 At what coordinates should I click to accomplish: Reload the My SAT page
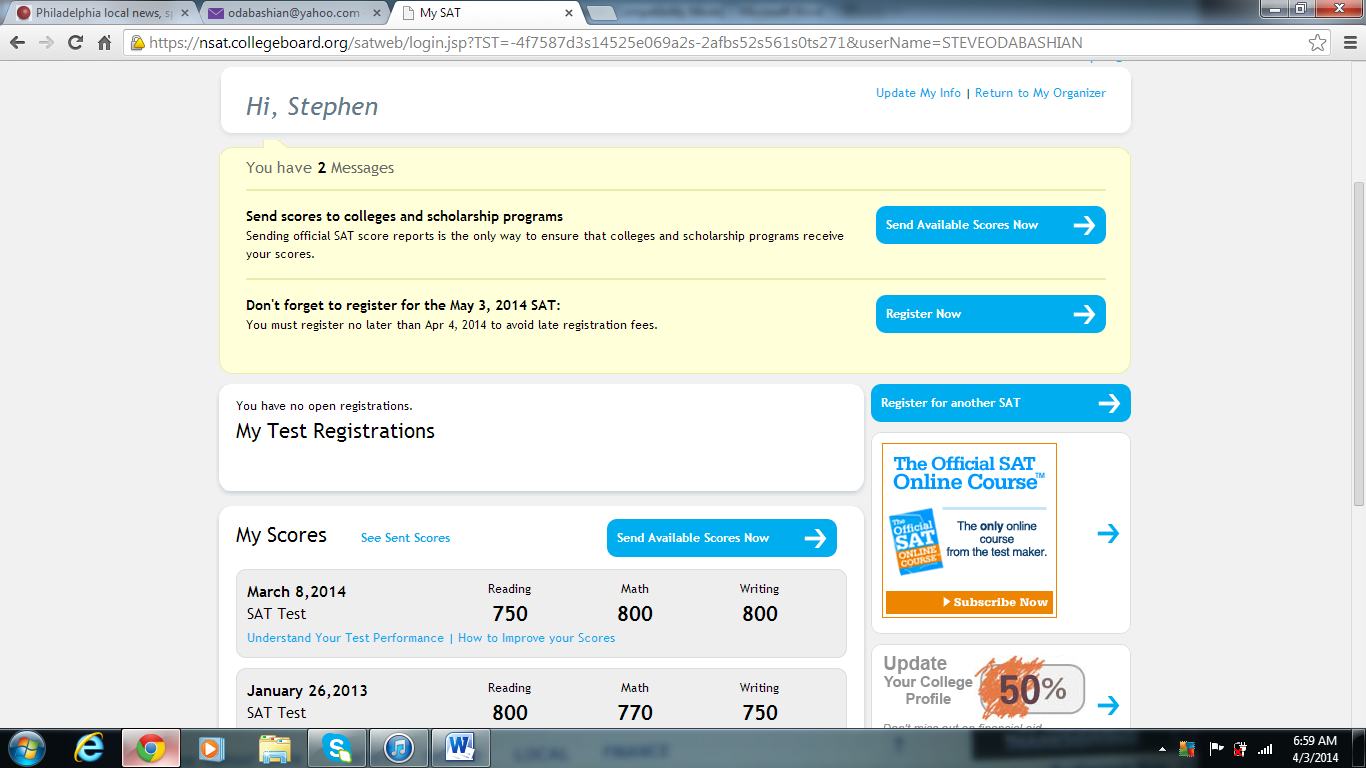(75, 43)
